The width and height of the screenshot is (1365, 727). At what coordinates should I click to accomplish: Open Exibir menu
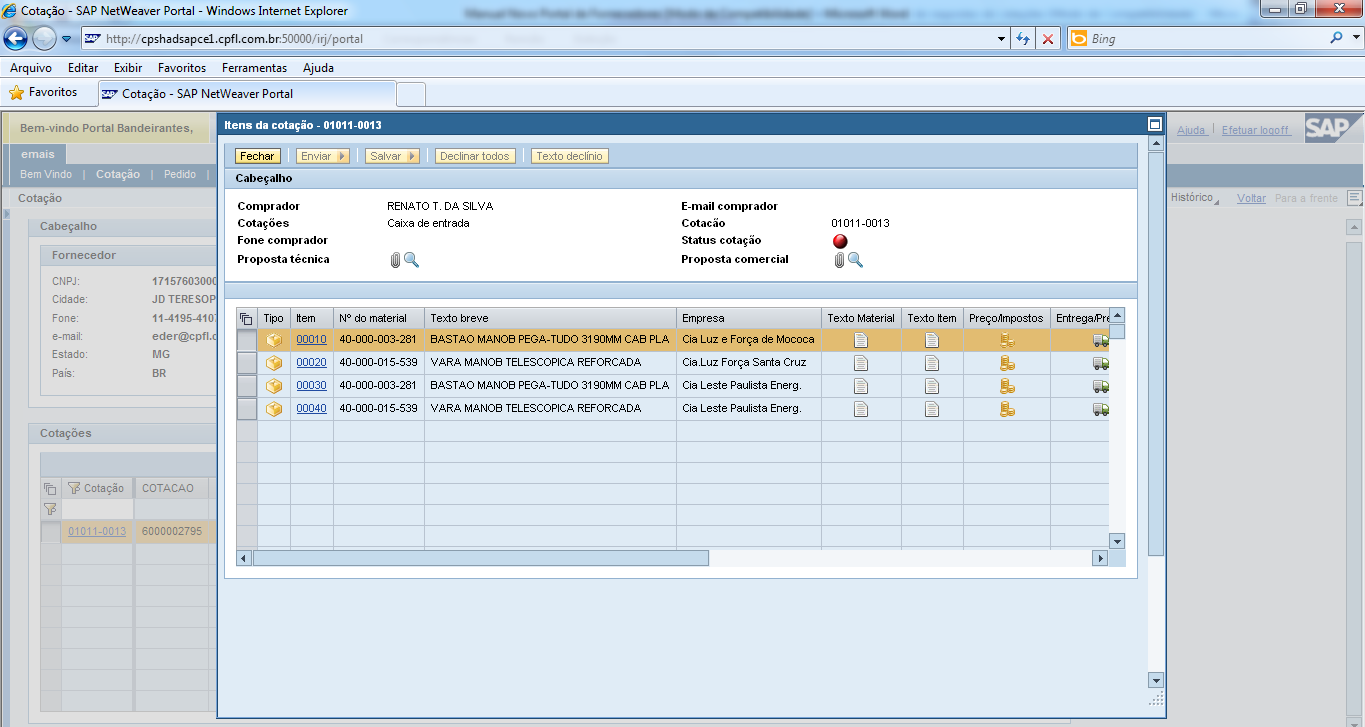click(x=128, y=68)
